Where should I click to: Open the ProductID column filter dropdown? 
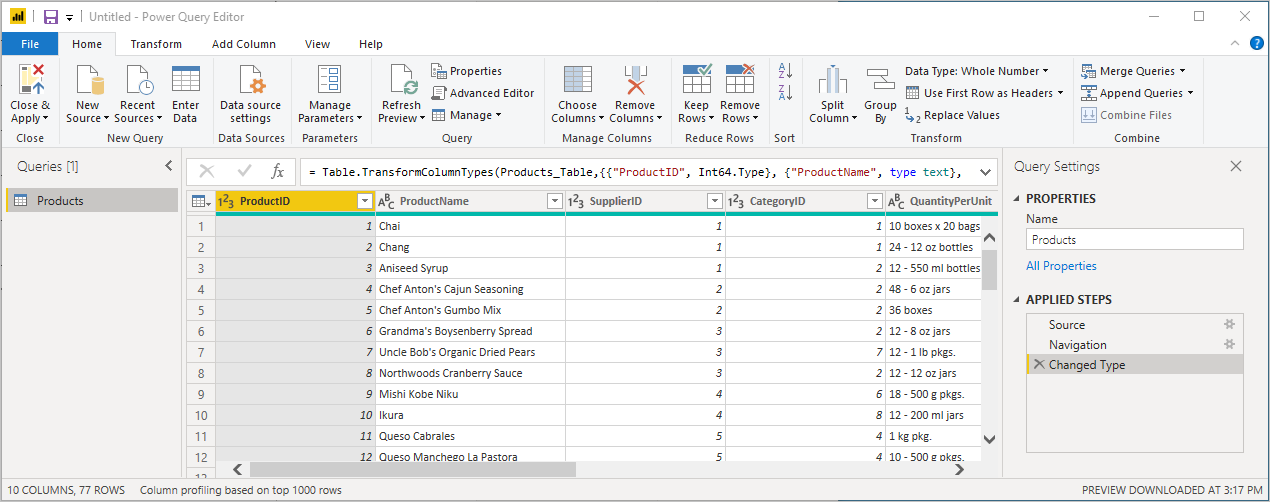[x=364, y=202]
